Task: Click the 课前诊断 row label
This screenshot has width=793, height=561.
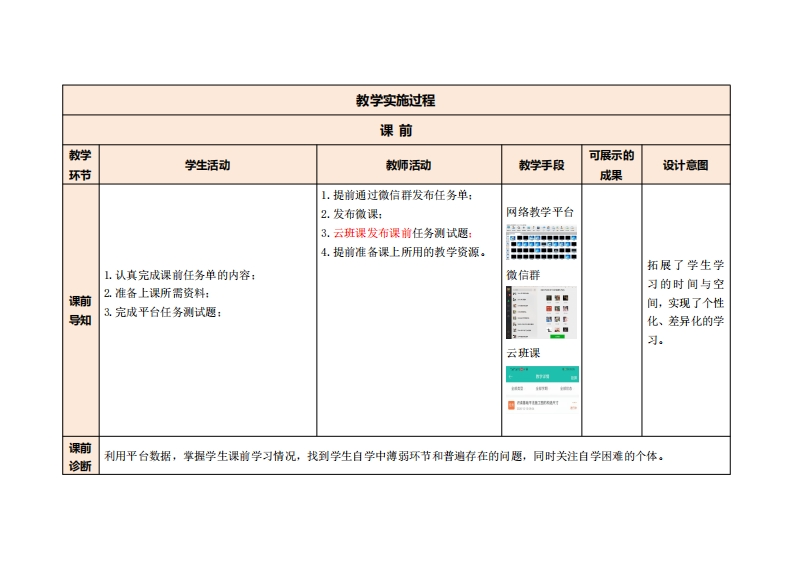Action: click(80, 456)
